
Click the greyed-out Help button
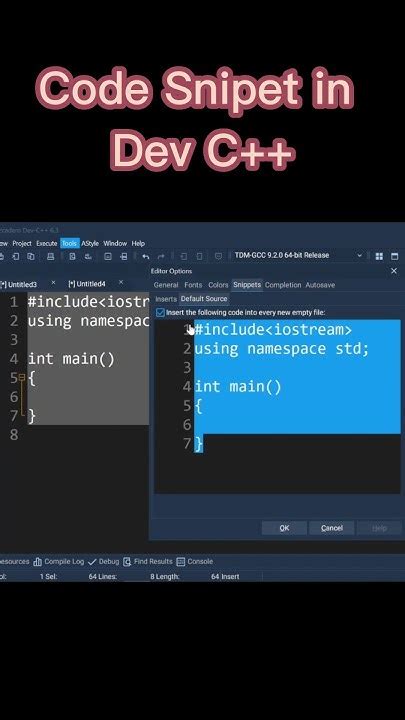click(379, 528)
